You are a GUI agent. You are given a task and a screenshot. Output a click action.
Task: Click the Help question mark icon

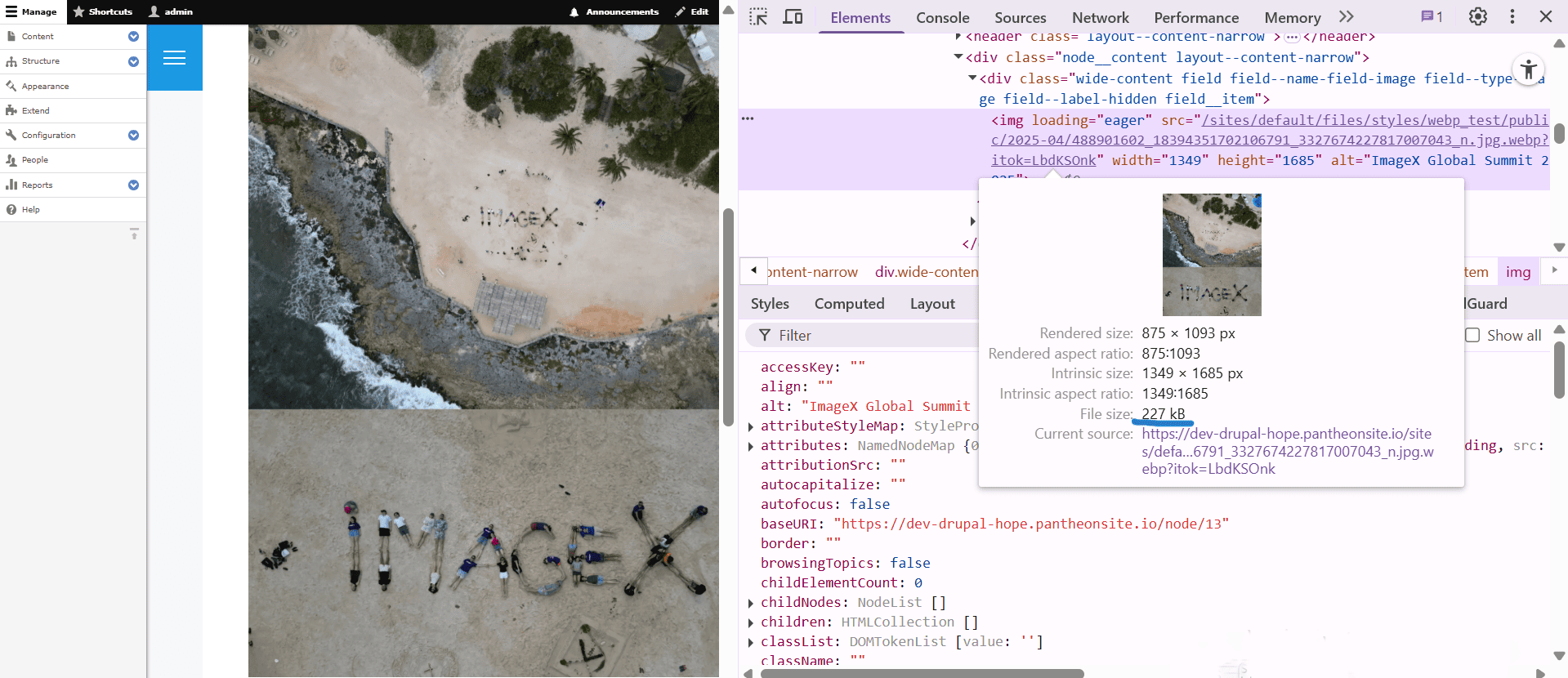pyautogui.click(x=11, y=210)
